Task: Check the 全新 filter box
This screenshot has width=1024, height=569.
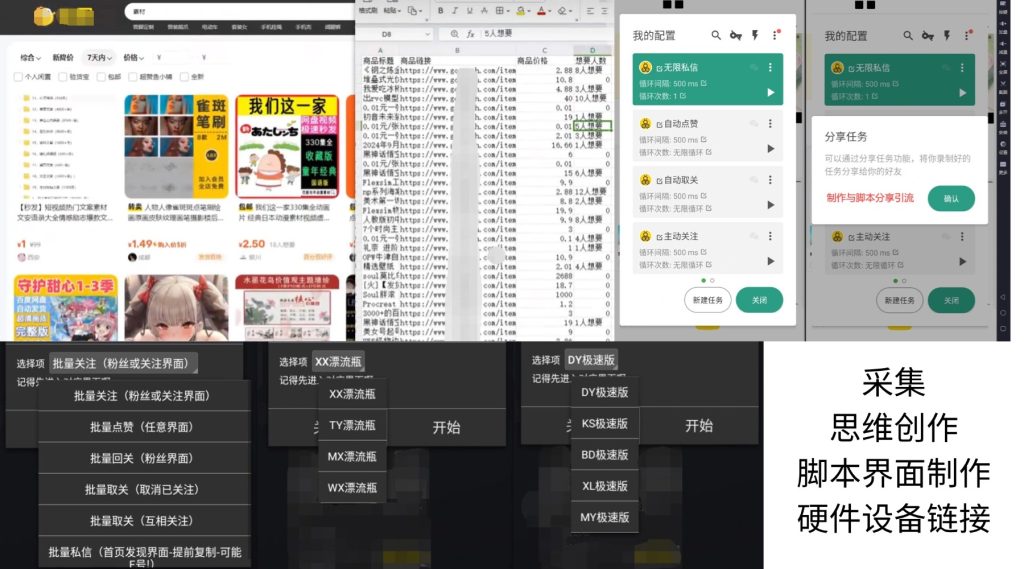Action: (x=184, y=77)
